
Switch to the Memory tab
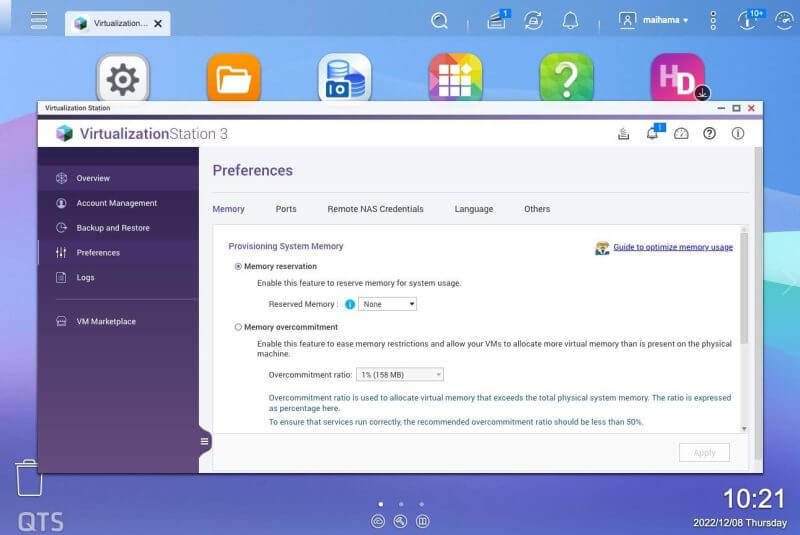[229, 209]
